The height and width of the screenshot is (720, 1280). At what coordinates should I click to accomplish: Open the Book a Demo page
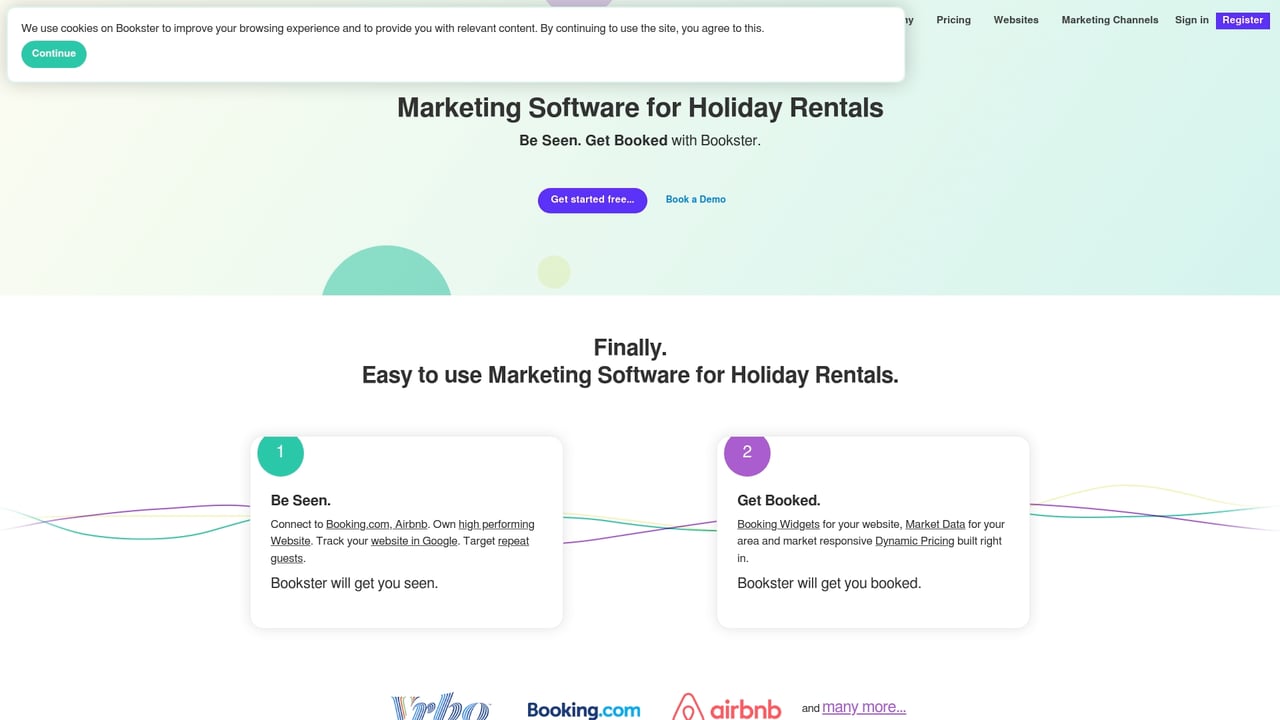pos(695,199)
